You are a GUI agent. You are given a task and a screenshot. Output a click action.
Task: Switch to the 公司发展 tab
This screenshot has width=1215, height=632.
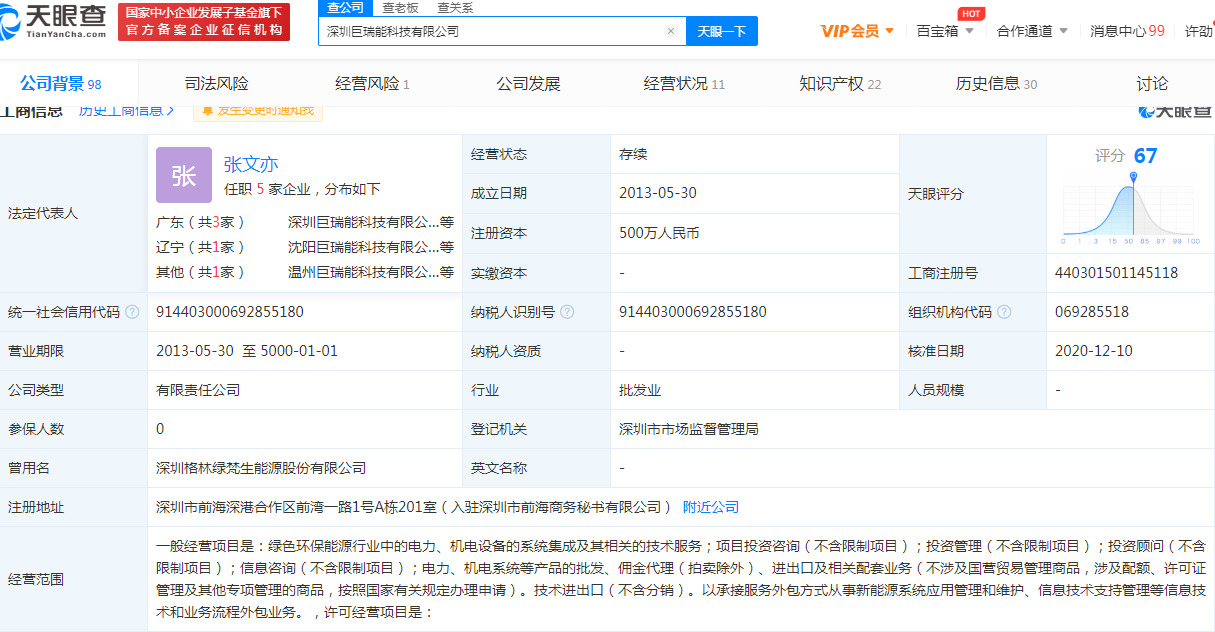pyautogui.click(x=528, y=84)
